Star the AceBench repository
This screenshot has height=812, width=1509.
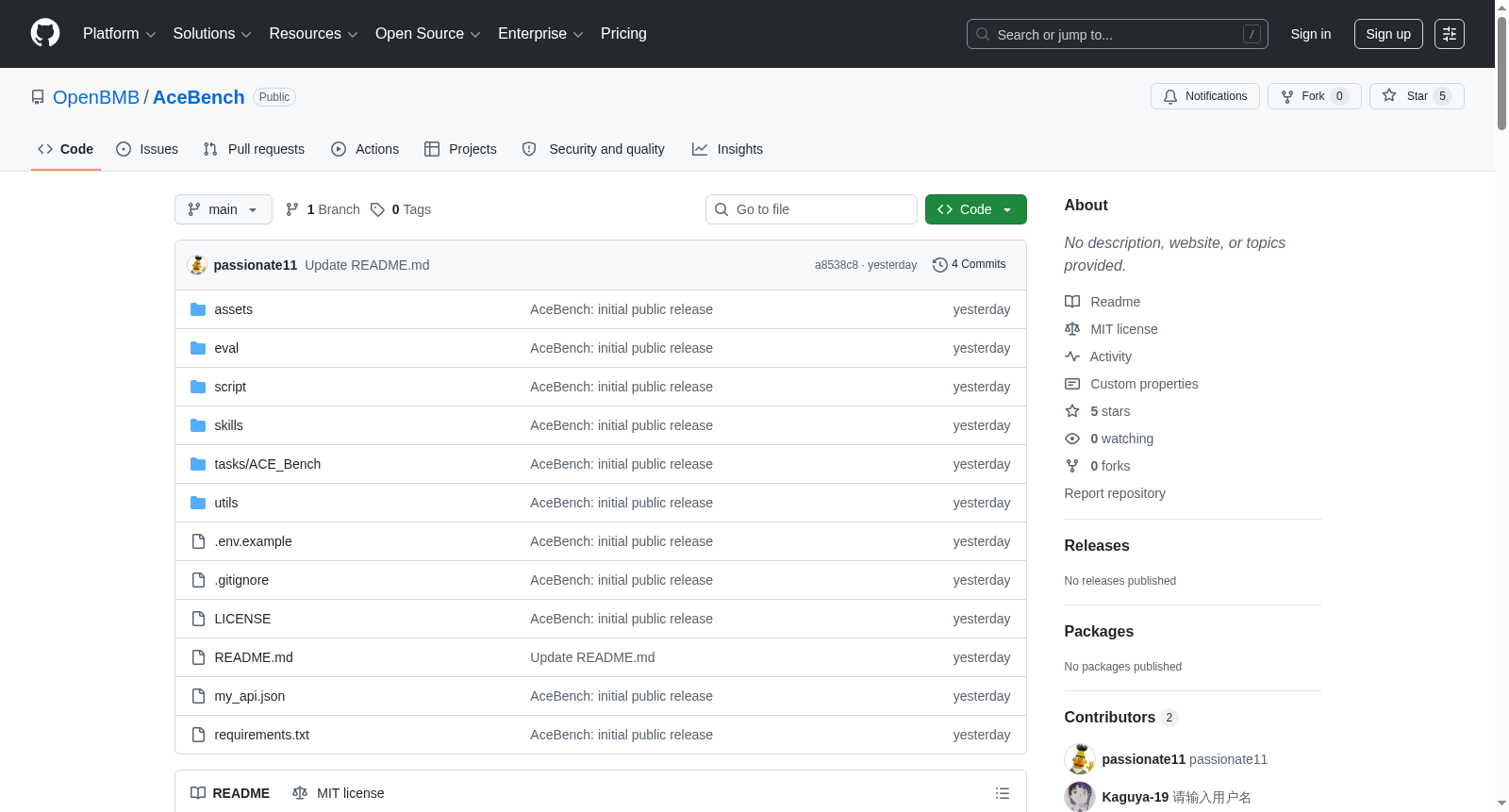coord(1417,96)
